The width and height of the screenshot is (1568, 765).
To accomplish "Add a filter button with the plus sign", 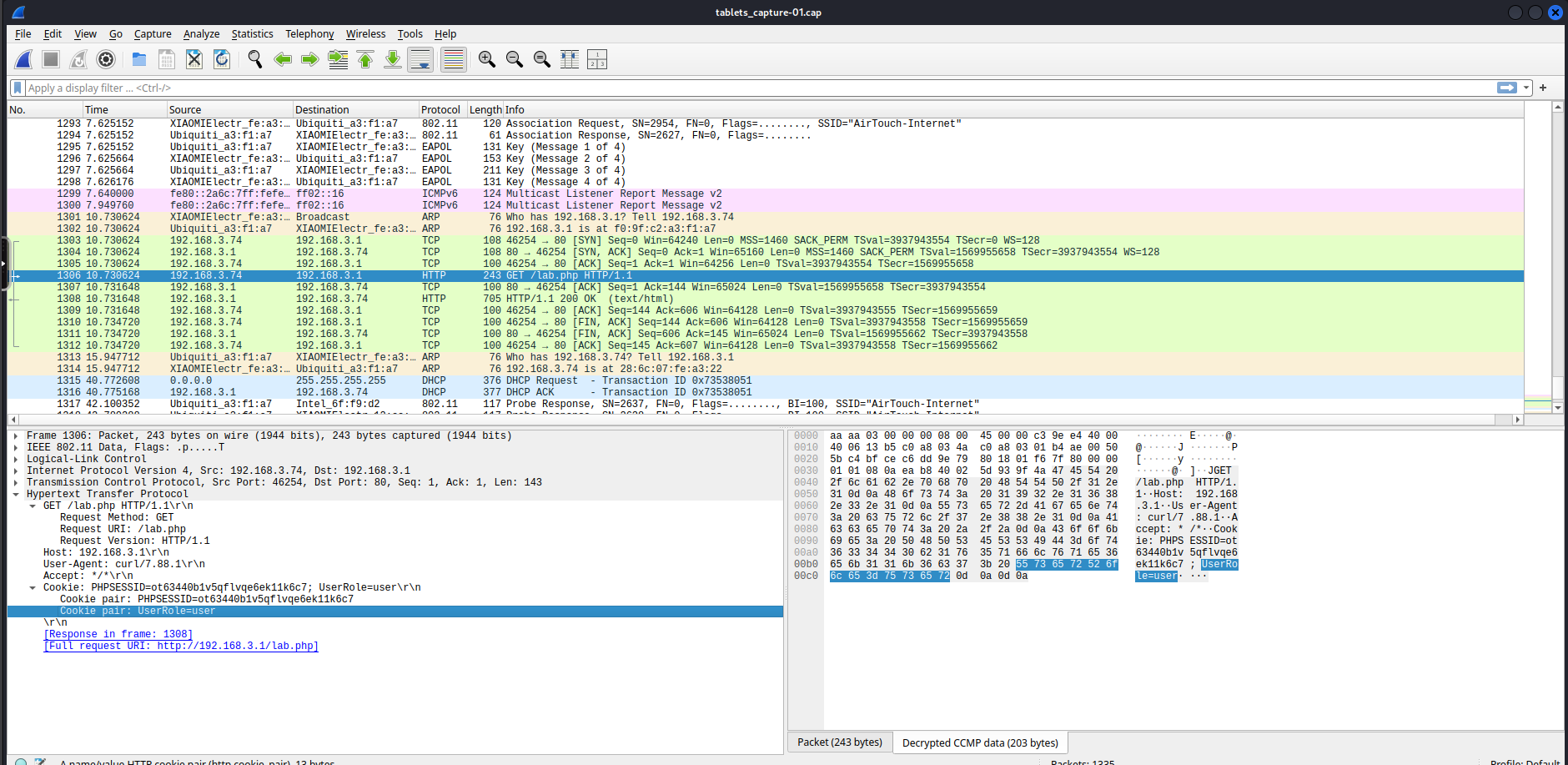I will [1542, 88].
